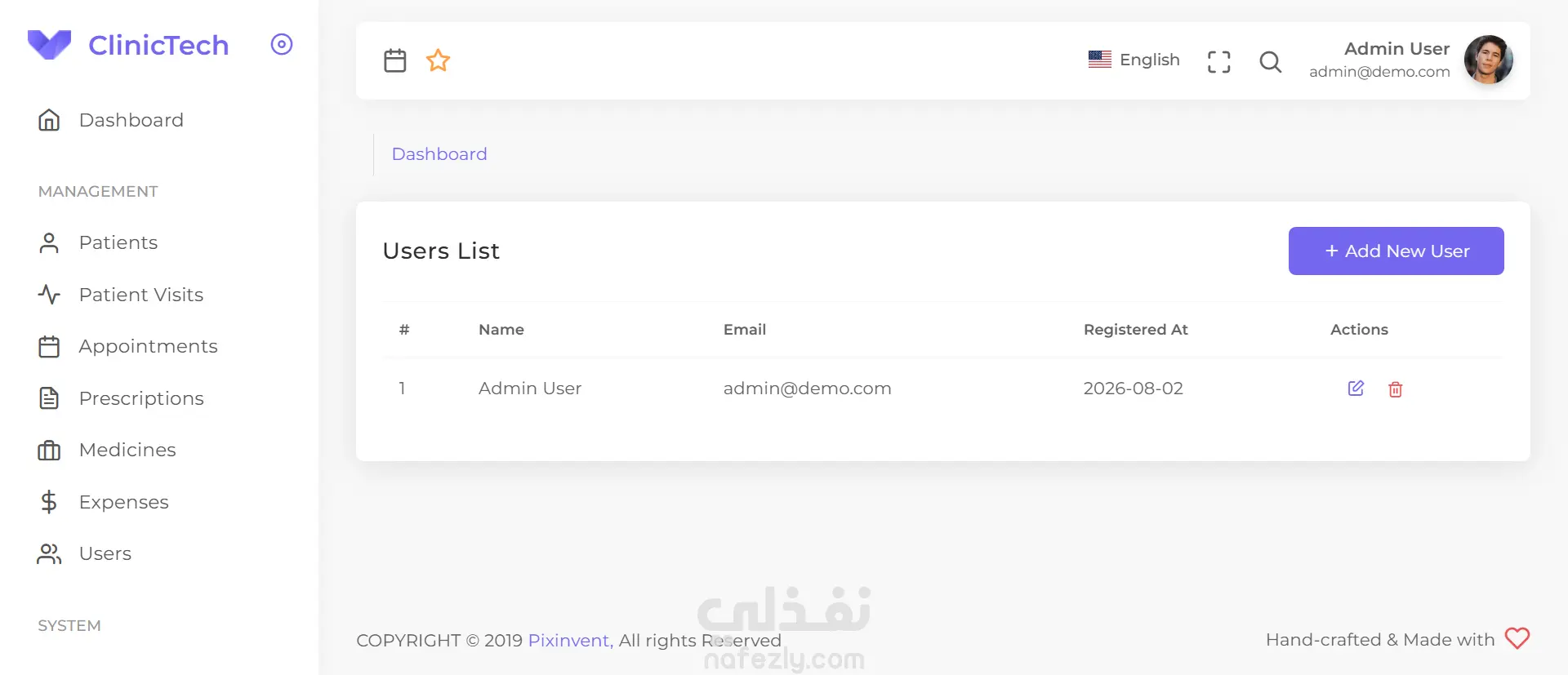
Task: Toggle fullscreen mode icon
Action: pyautogui.click(x=1219, y=61)
